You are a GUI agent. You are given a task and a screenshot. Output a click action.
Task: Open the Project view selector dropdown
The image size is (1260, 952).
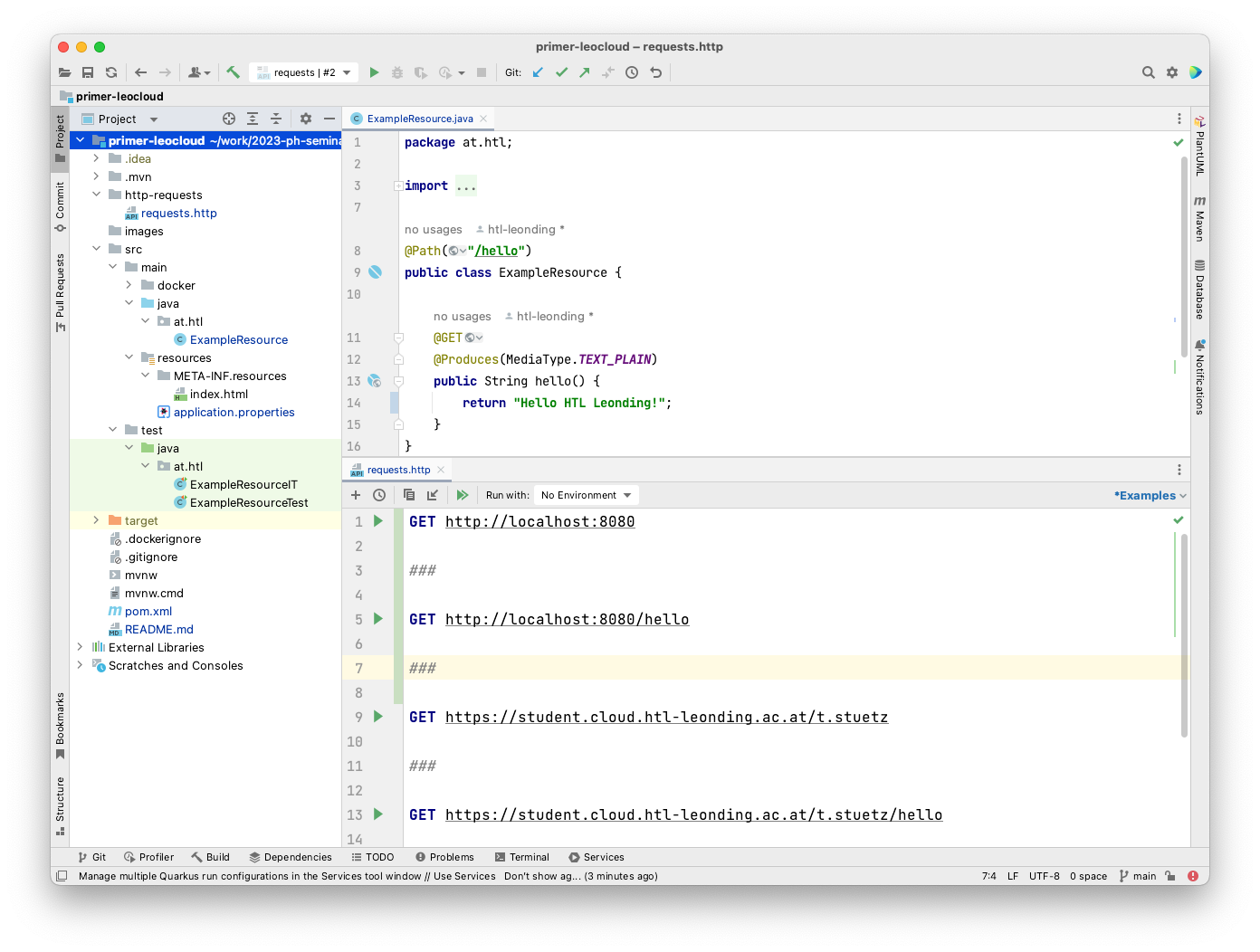pos(119,119)
